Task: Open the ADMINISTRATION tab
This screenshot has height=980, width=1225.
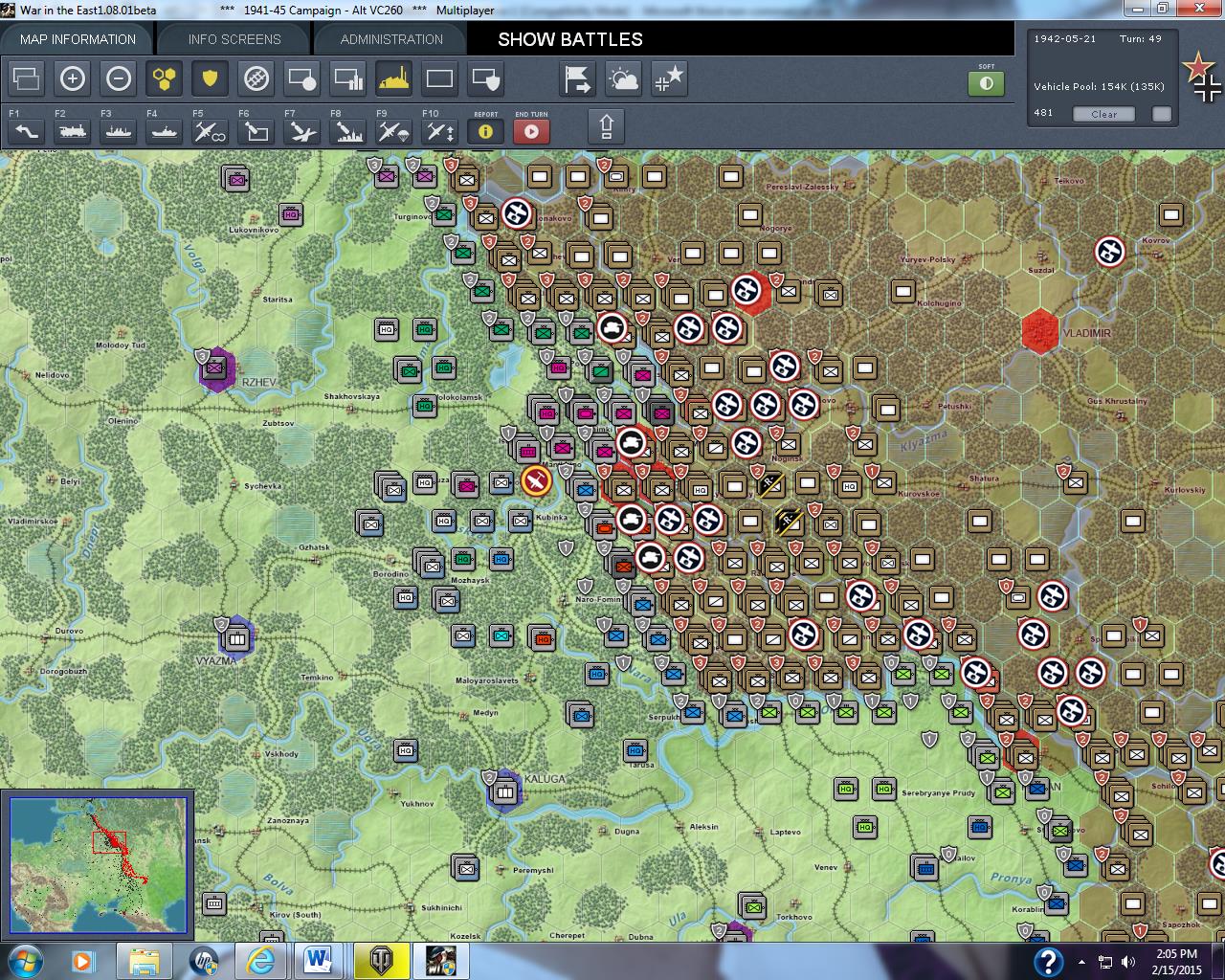Action: (391, 39)
